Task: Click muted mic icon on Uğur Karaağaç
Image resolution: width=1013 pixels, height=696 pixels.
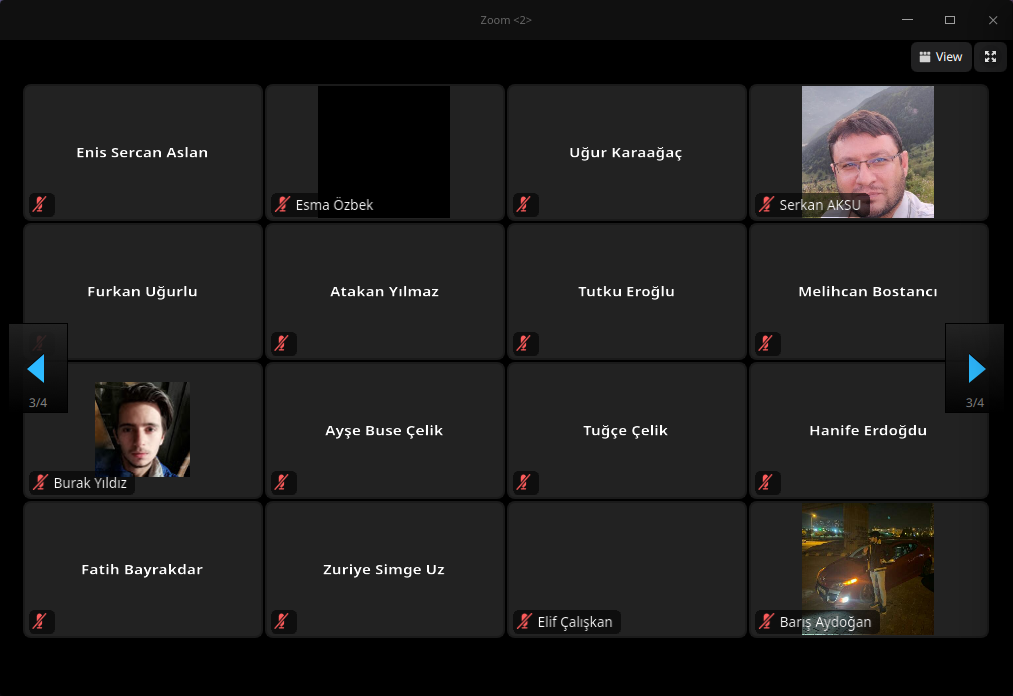Action: (523, 205)
